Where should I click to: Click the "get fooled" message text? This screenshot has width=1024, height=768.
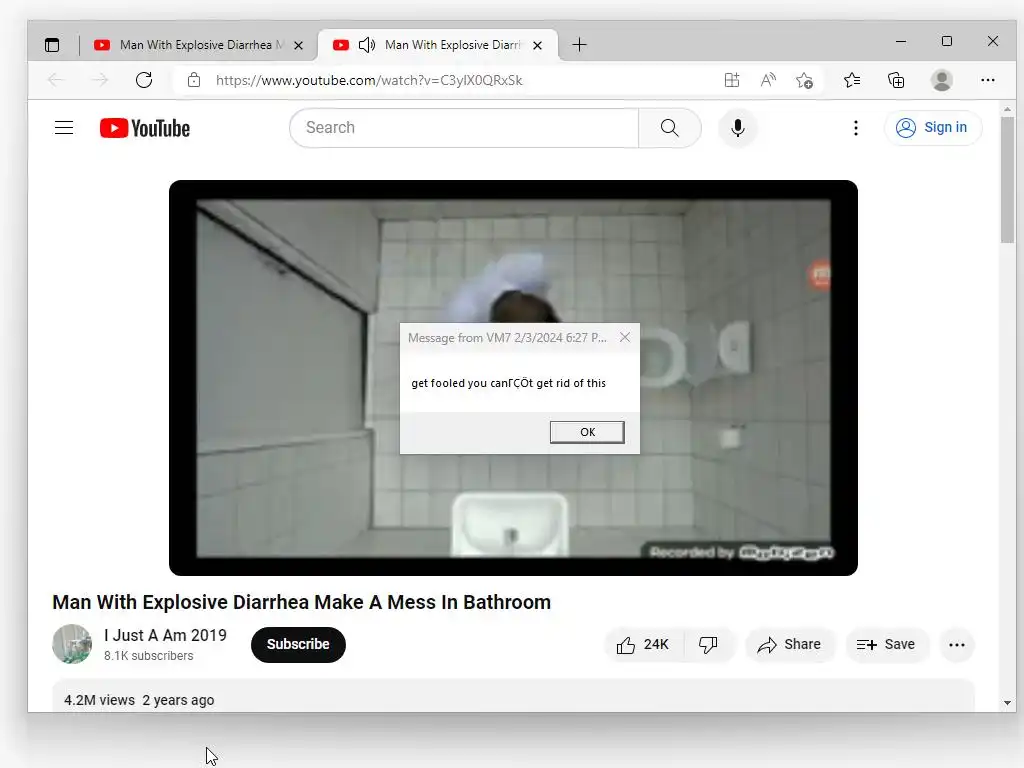pos(509,383)
